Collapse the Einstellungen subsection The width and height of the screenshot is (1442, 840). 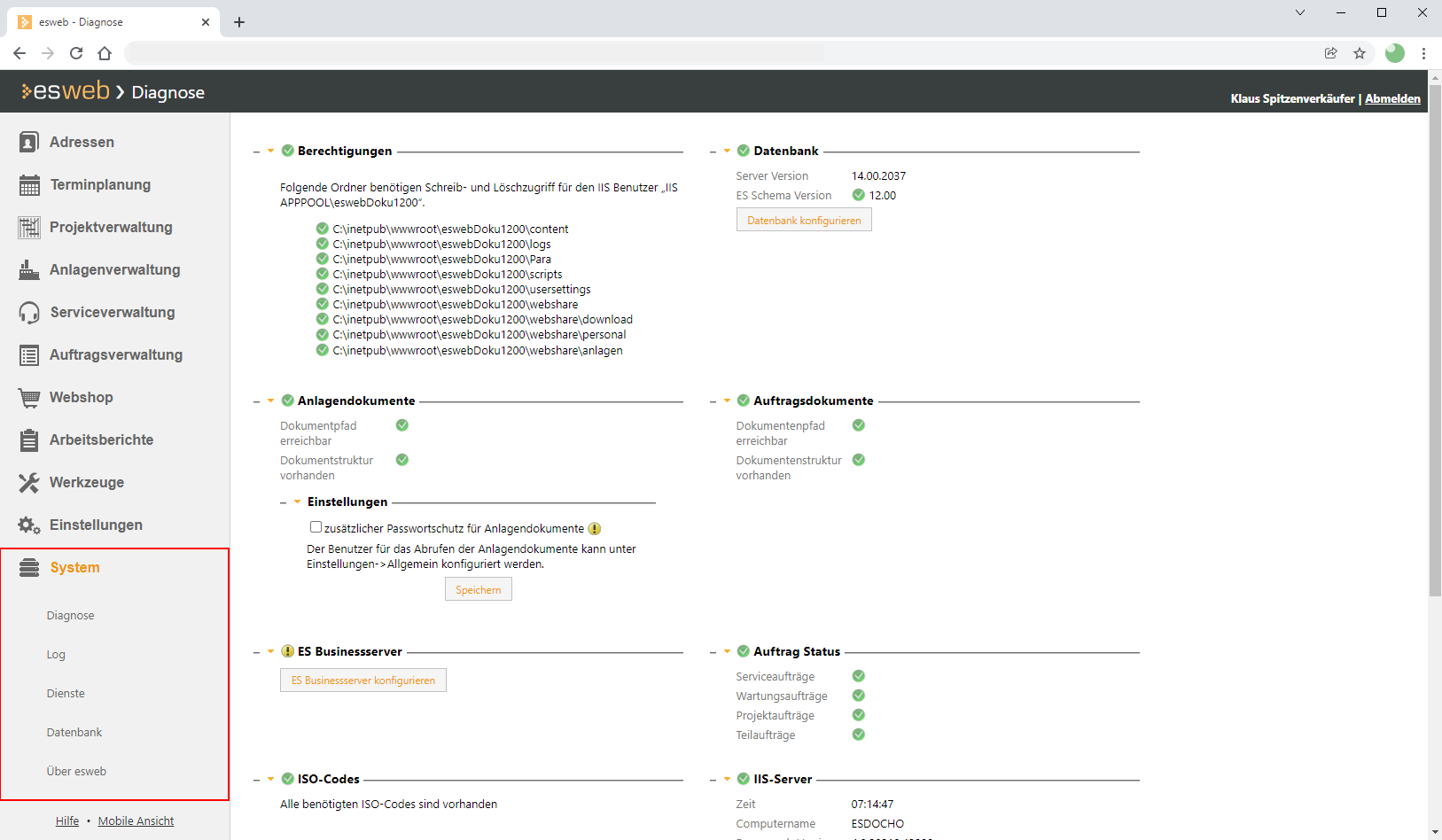(x=298, y=502)
